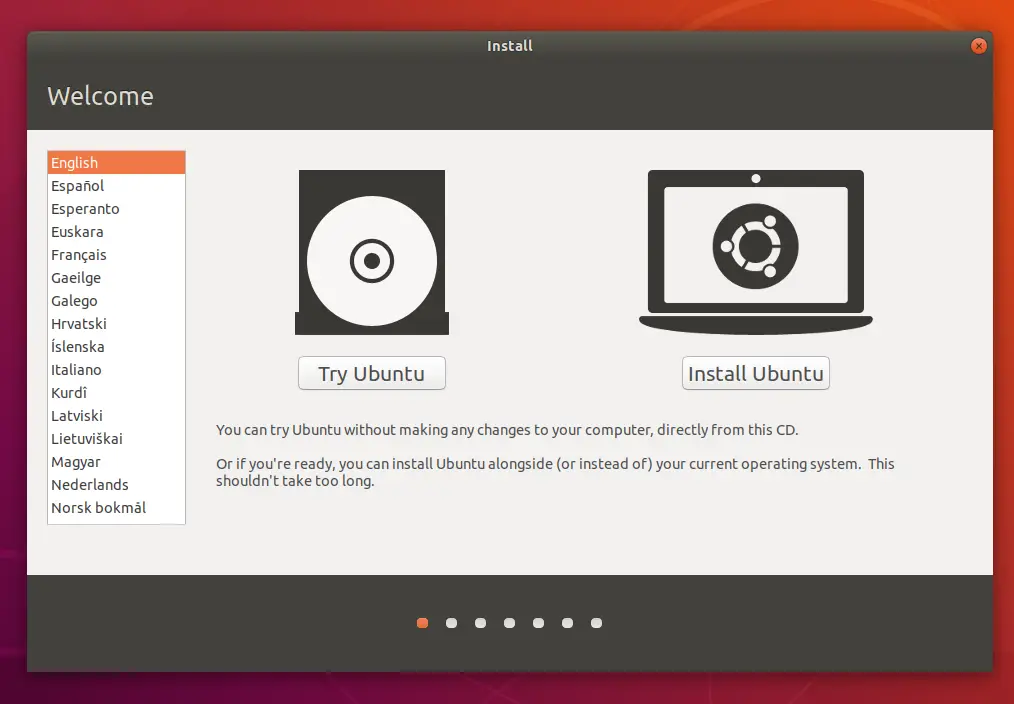Click the first orange progress dot

422,622
